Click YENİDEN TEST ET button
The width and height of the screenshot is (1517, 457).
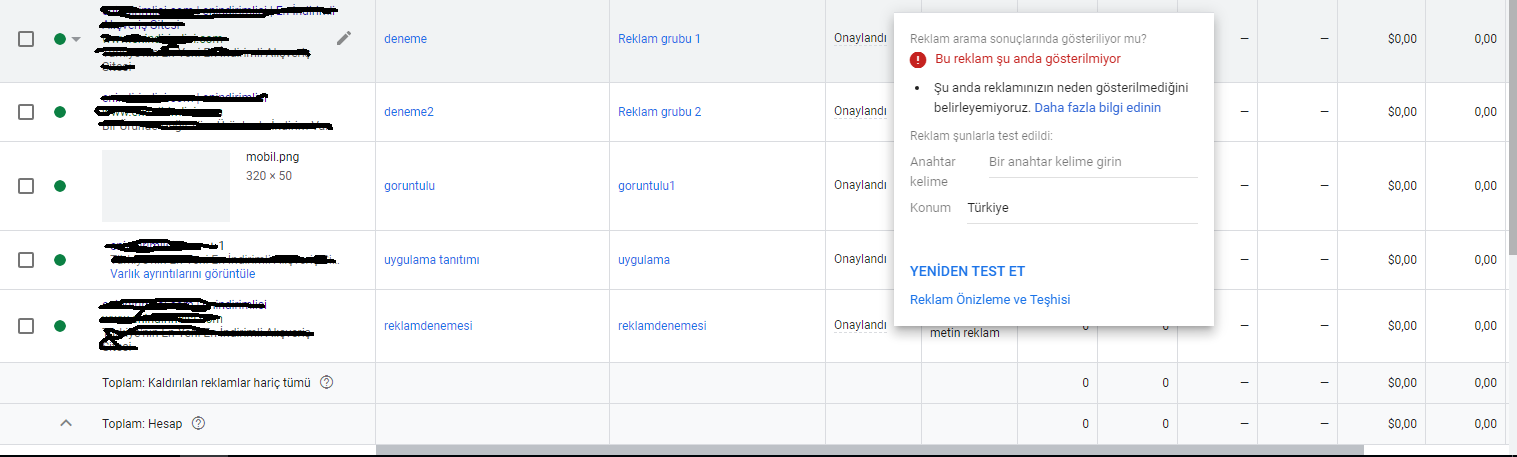tap(967, 271)
